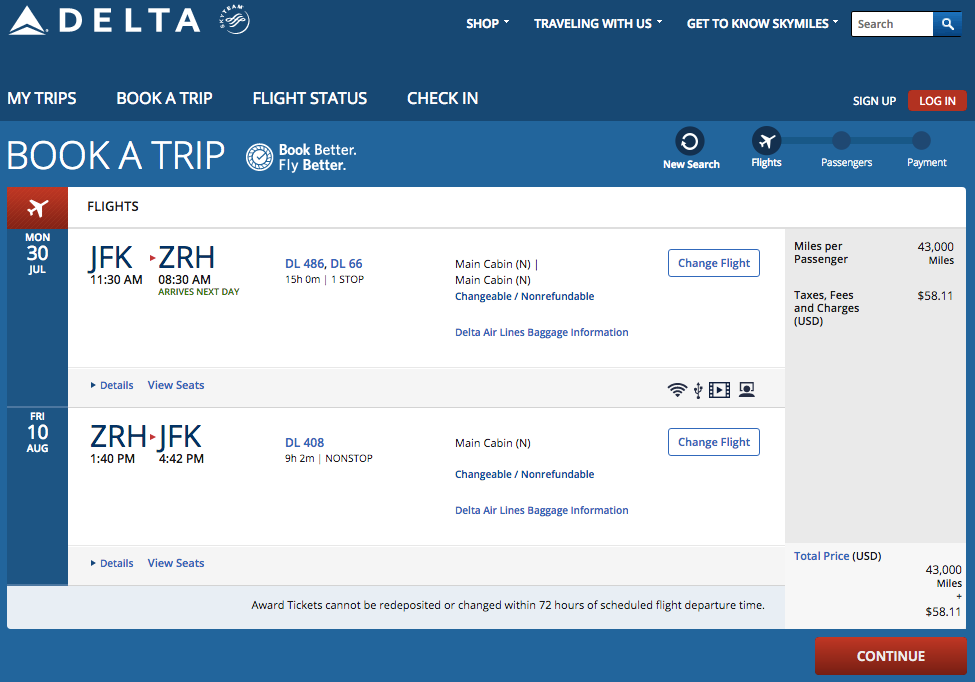Expand Details for JFK to ZRH flight
975x682 pixels.
pos(112,385)
